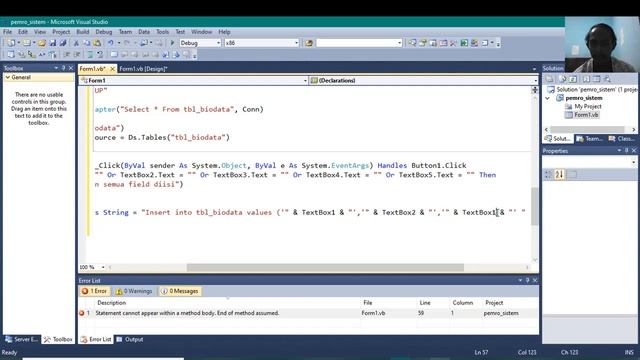Viewport: 640px width, 360px height.
Task: Click the Properties object selector field
Action: click(589, 162)
